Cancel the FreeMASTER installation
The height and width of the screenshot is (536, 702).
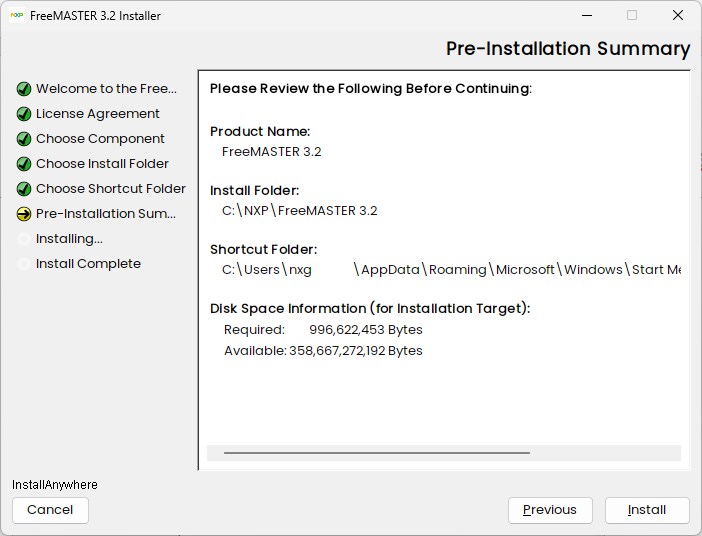click(x=50, y=510)
